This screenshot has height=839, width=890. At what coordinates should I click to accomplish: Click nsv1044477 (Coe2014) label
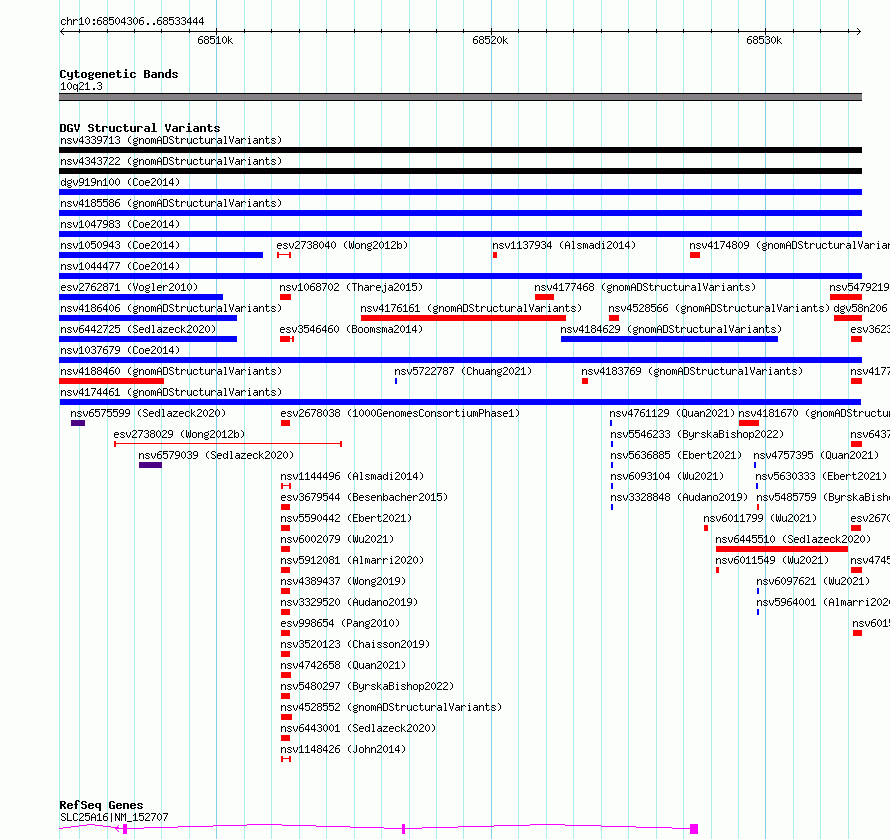point(120,266)
